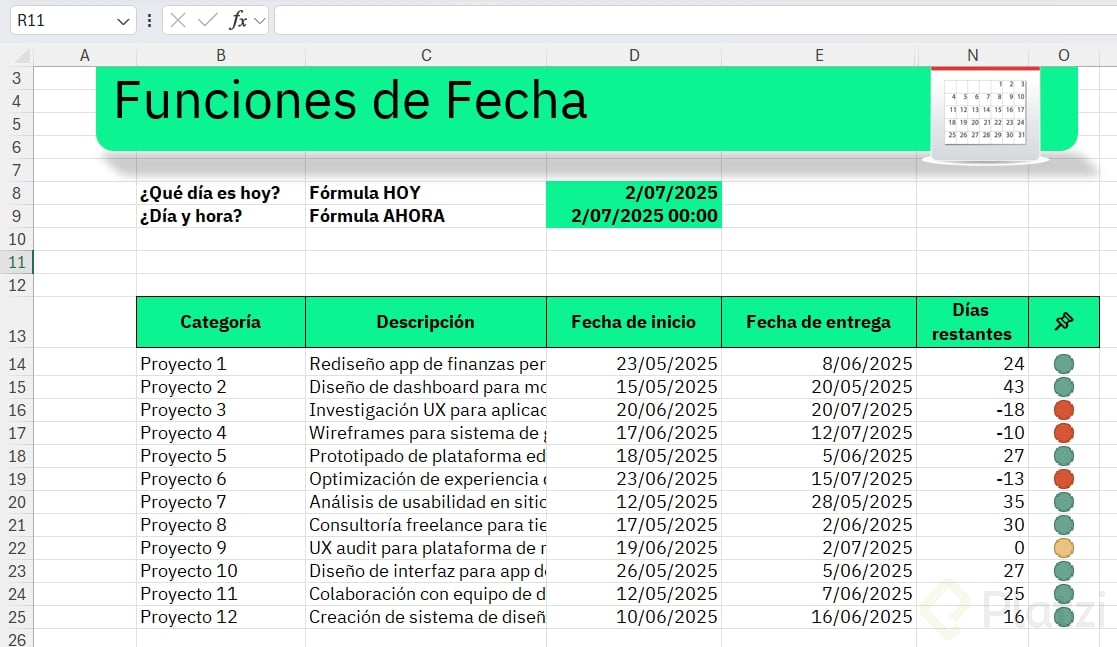Select 'Rediseño app de finanzas' description cell
Screen dimensions: 1117x647
pyautogui.click(x=426, y=364)
